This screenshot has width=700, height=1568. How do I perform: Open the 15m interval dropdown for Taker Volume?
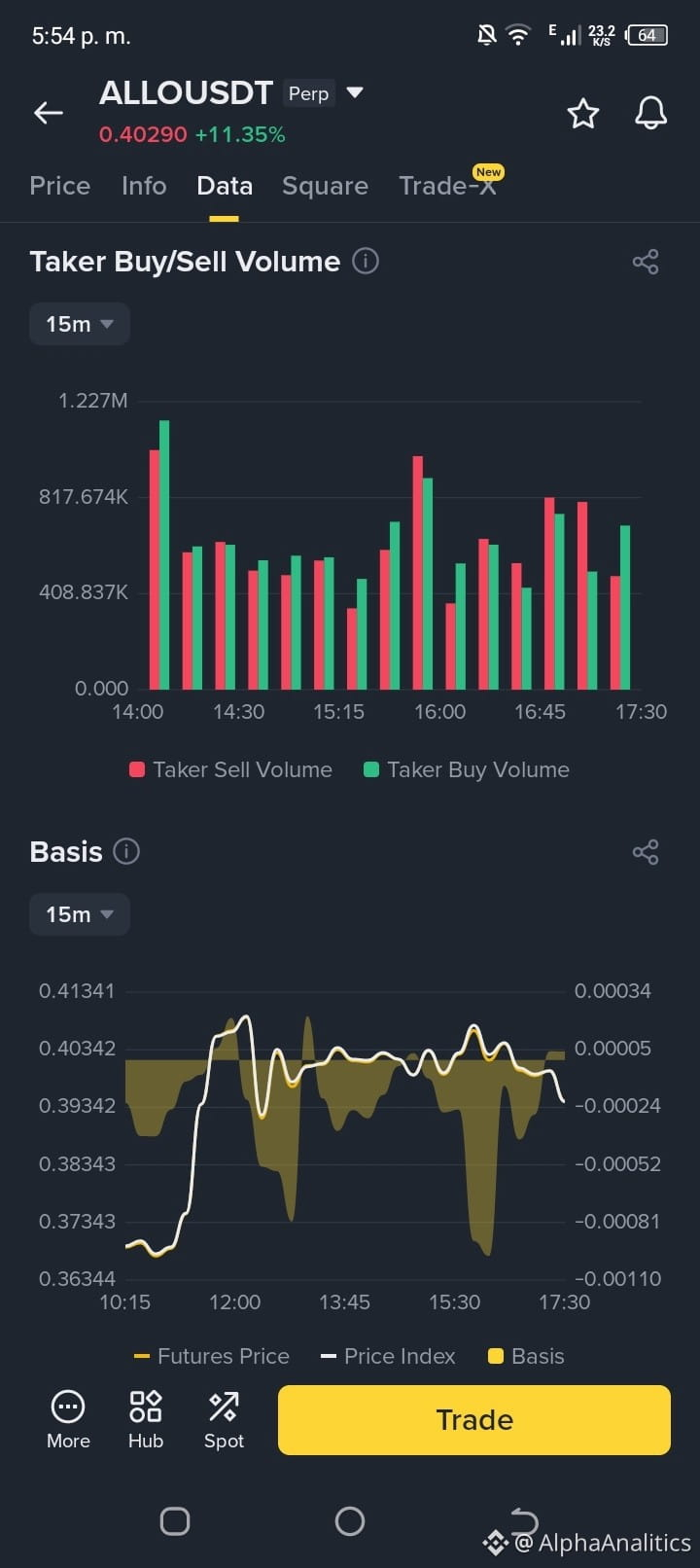pos(79,324)
